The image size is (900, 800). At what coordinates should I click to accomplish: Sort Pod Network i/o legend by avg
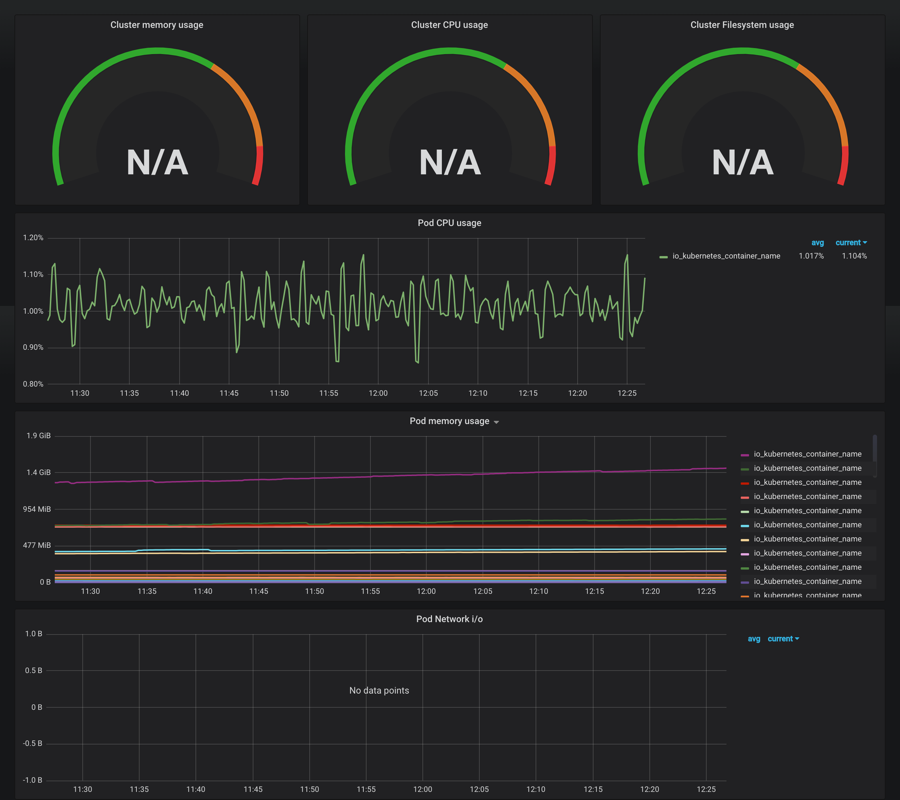click(754, 639)
